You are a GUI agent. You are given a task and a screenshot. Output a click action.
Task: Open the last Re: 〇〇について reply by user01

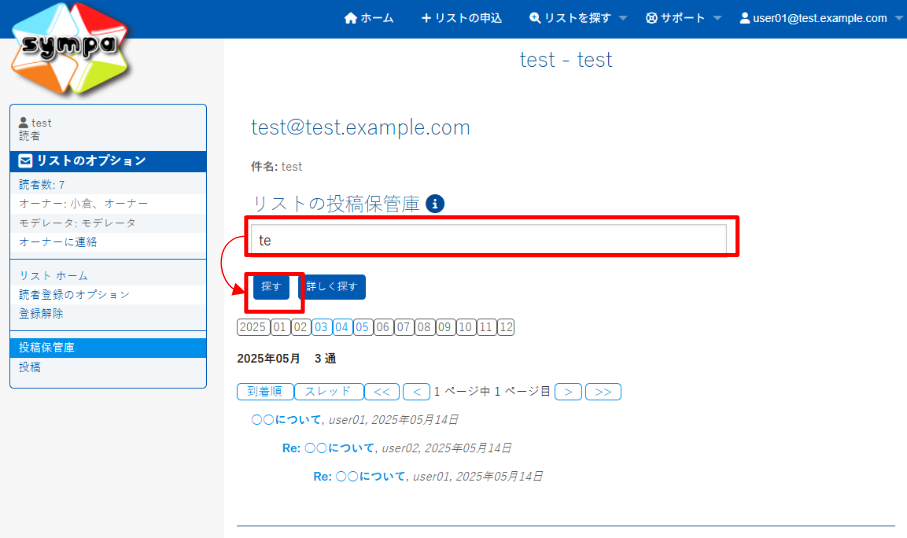[360, 476]
